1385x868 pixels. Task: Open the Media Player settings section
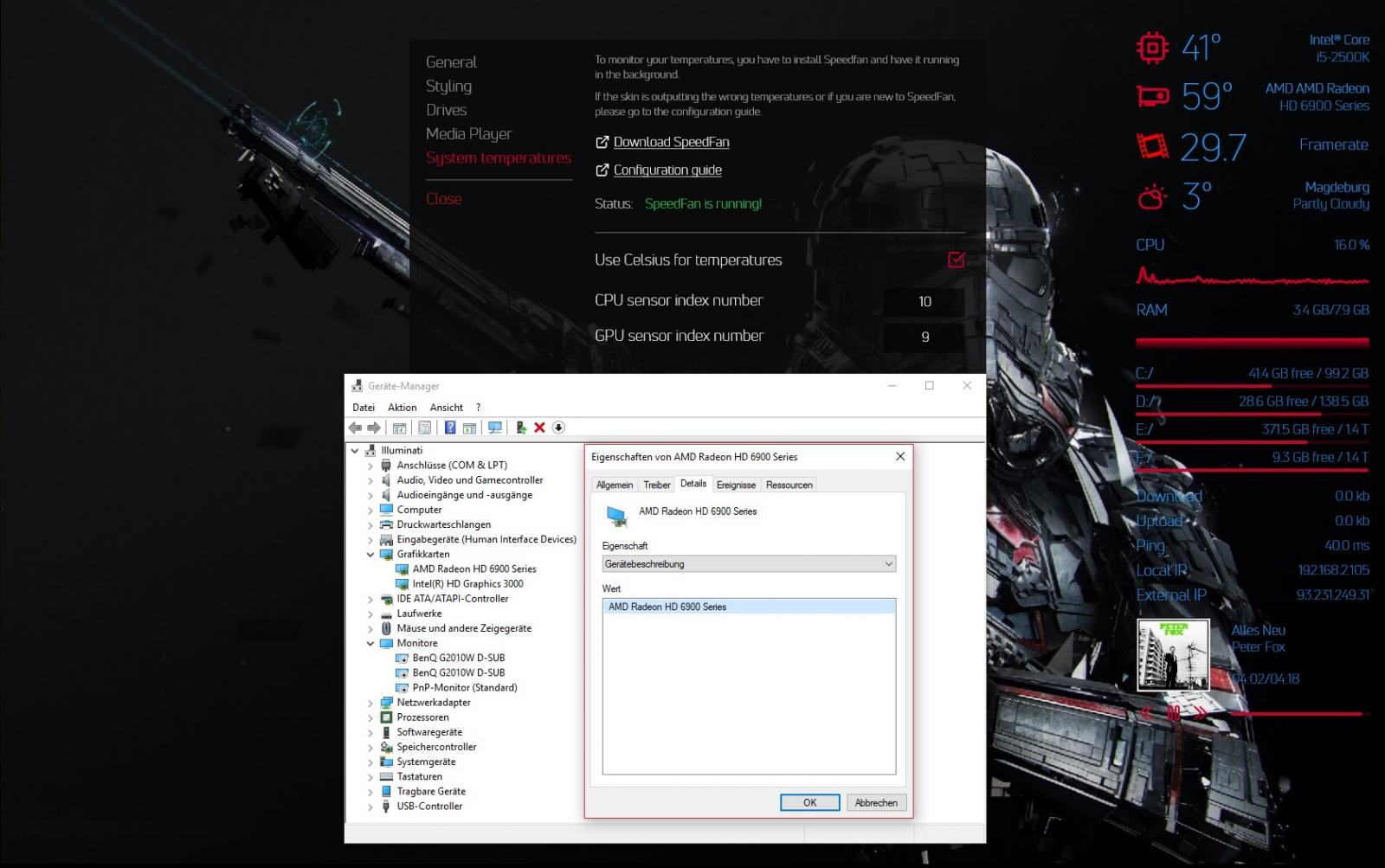tap(468, 134)
